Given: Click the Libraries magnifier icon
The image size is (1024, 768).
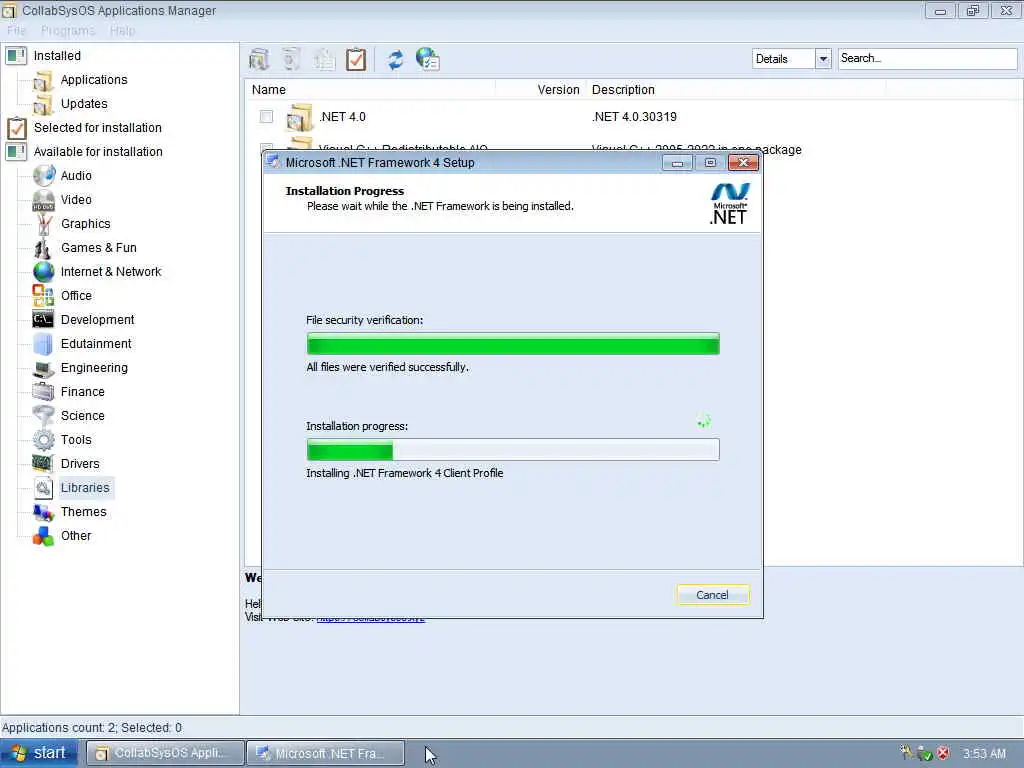Looking at the screenshot, I should click(x=44, y=488).
